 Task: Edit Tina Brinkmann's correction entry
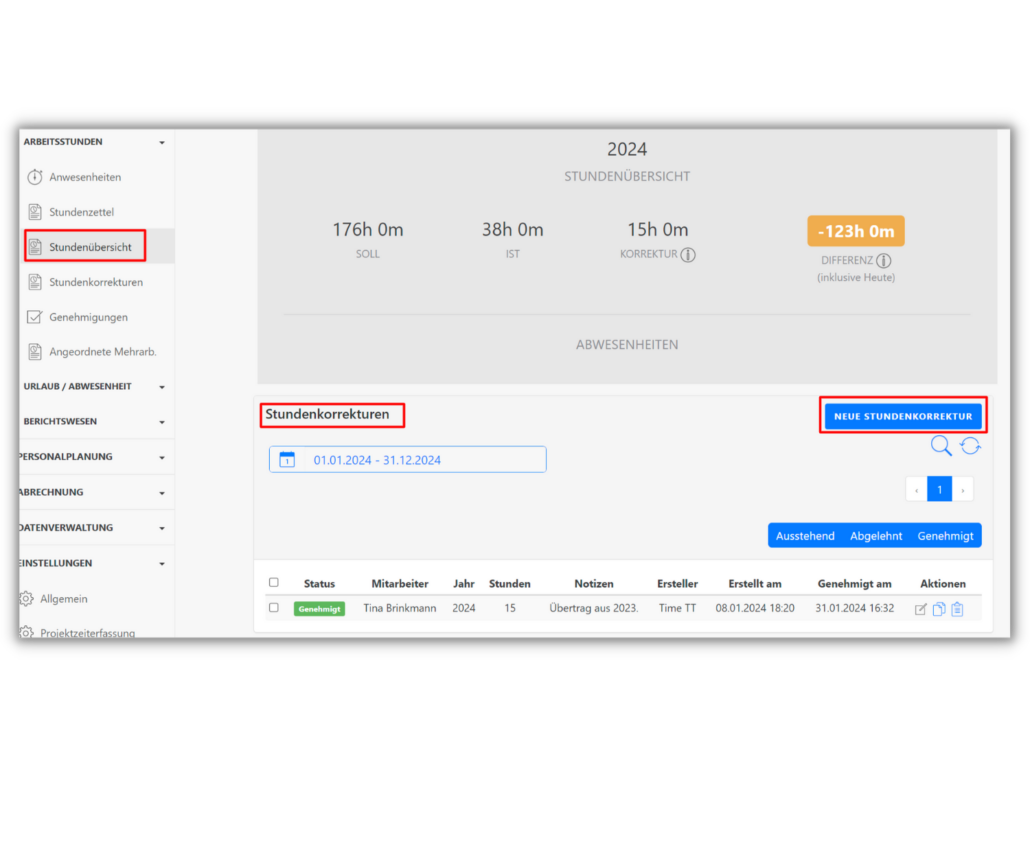pyautogui.click(x=921, y=609)
